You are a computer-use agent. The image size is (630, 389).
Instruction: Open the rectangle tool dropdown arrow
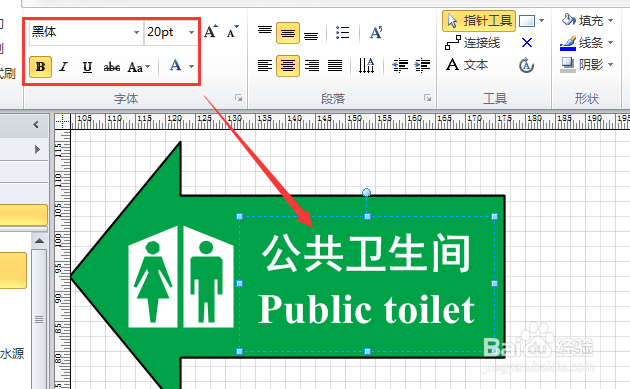click(542, 21)
